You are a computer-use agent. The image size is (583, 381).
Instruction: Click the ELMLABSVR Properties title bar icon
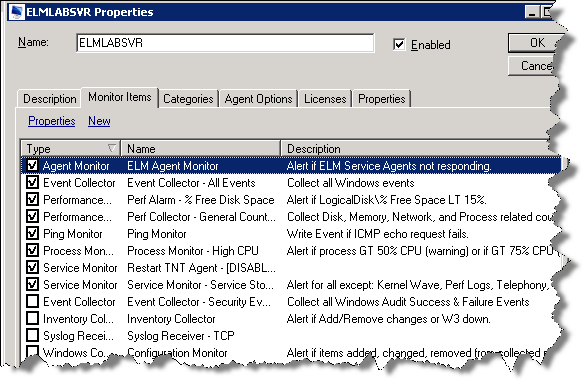[17, 12]
